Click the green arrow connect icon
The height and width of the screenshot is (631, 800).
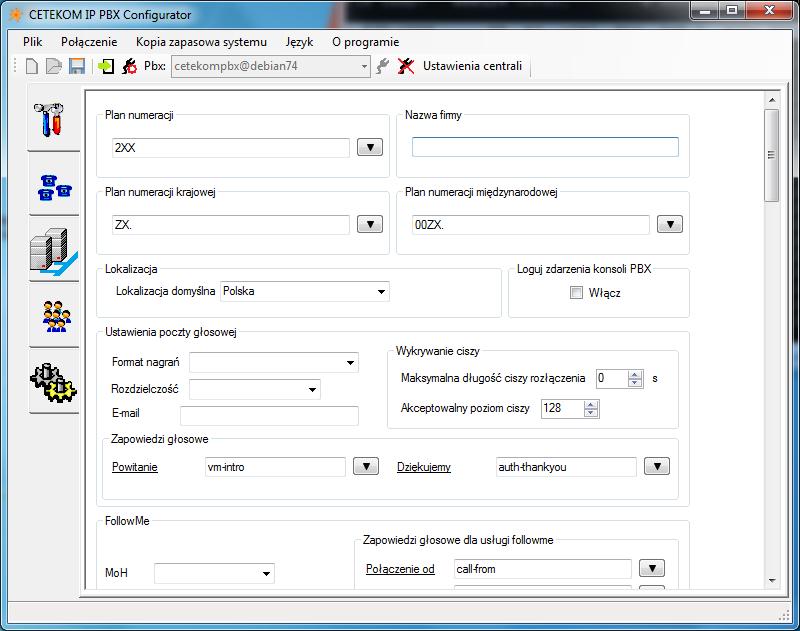[106, 66]
